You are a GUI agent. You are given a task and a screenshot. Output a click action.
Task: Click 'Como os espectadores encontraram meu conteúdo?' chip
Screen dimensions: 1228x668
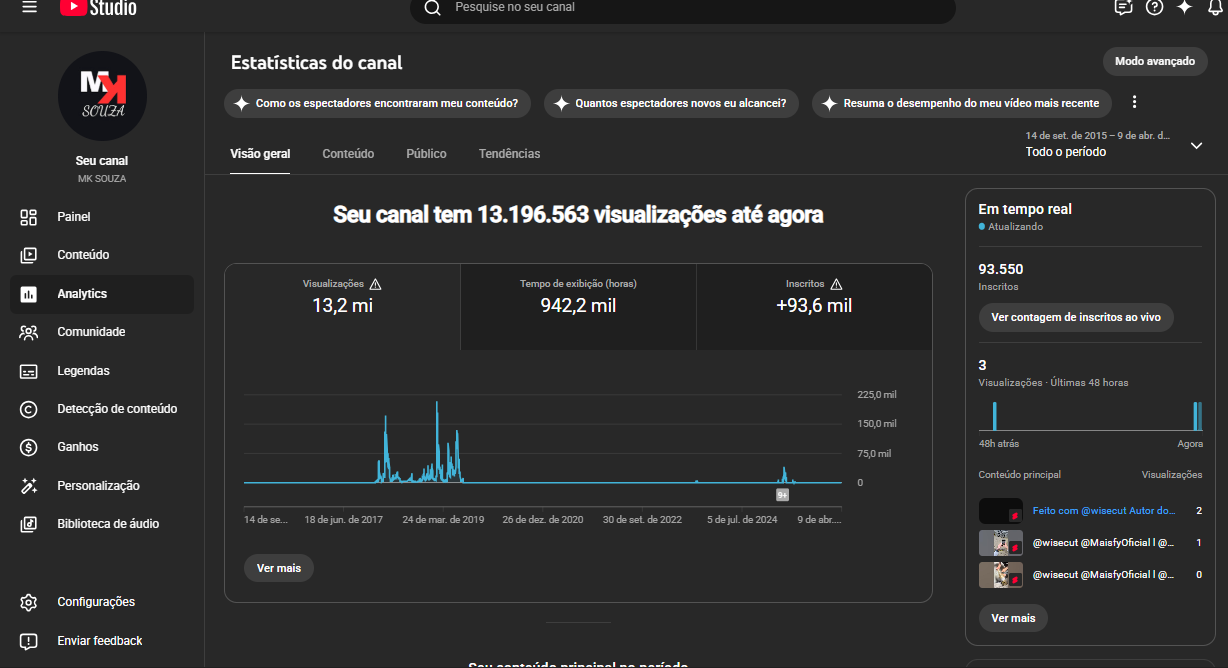379,103
